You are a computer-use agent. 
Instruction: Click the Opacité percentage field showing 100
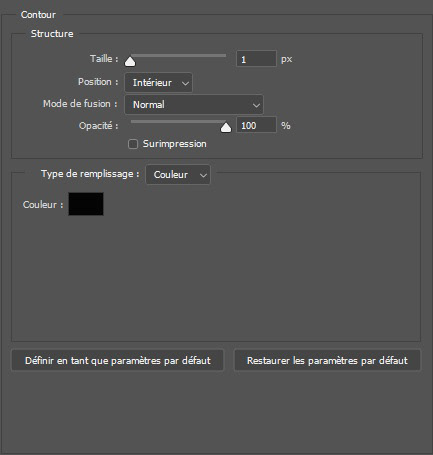tap(256, 125)
